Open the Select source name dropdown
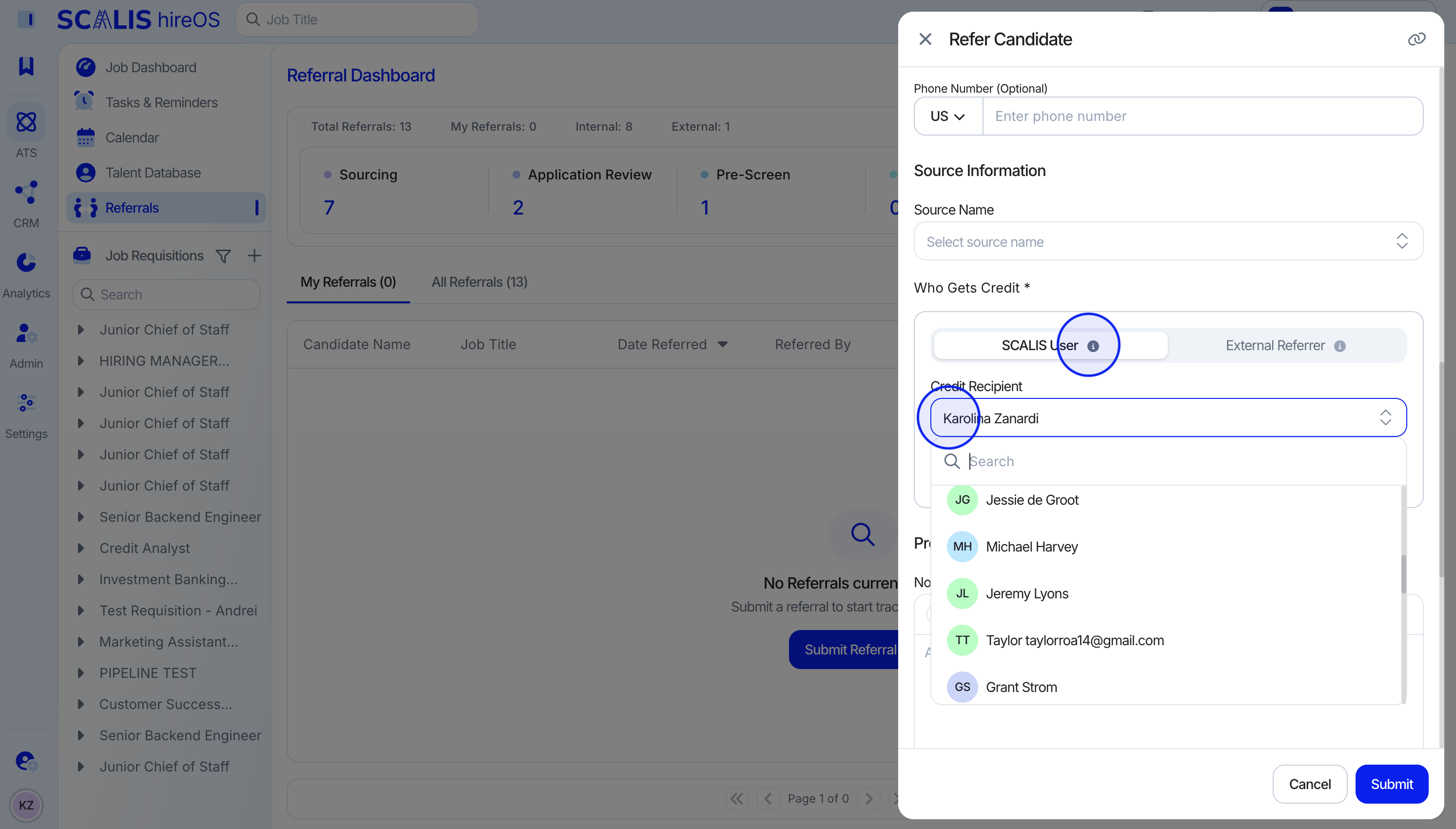The image size is (1456, 829). (1168, 241)
